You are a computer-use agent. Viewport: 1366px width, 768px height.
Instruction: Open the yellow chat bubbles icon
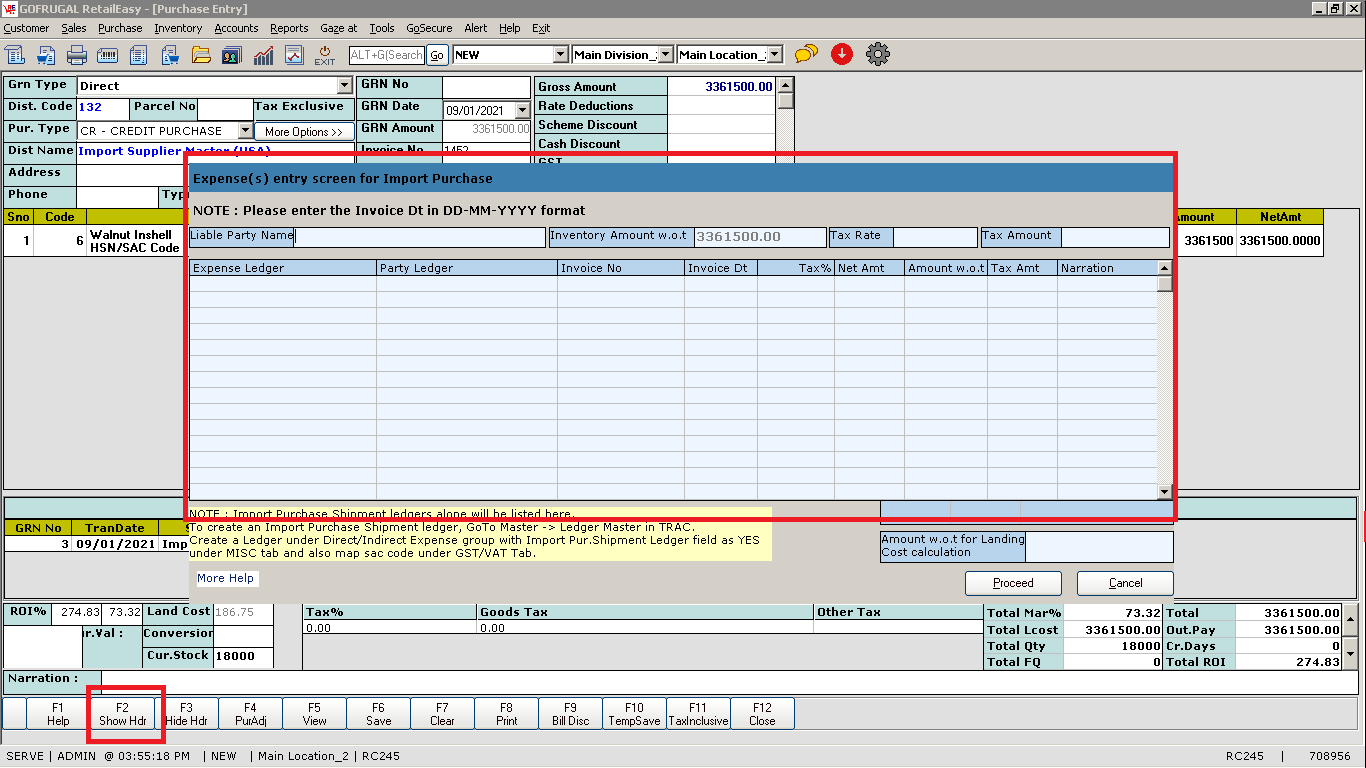806,55
